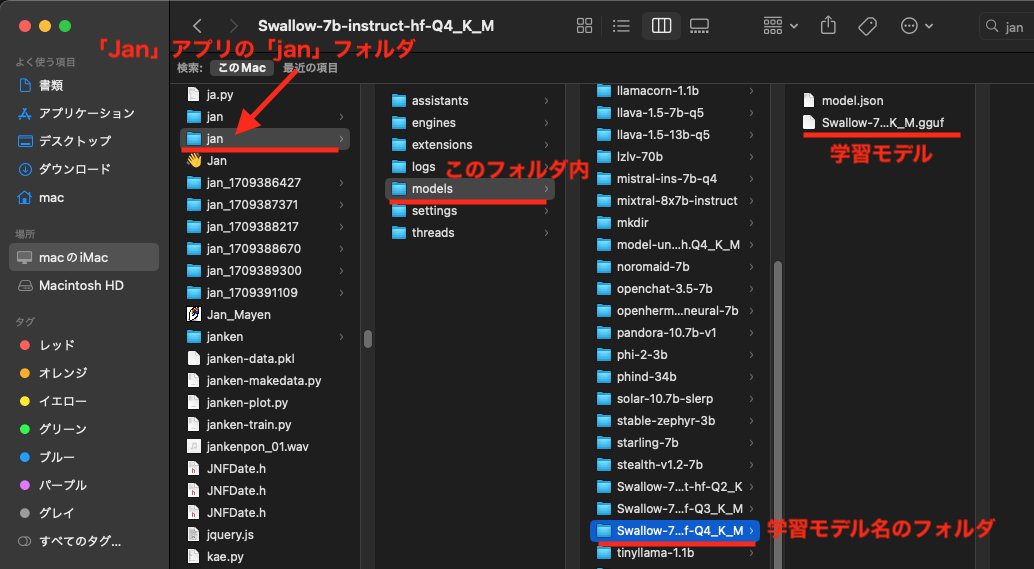This screenshot has height=569, width=1034.
Task: Switch Finder to list view
Action: point(621,26)
